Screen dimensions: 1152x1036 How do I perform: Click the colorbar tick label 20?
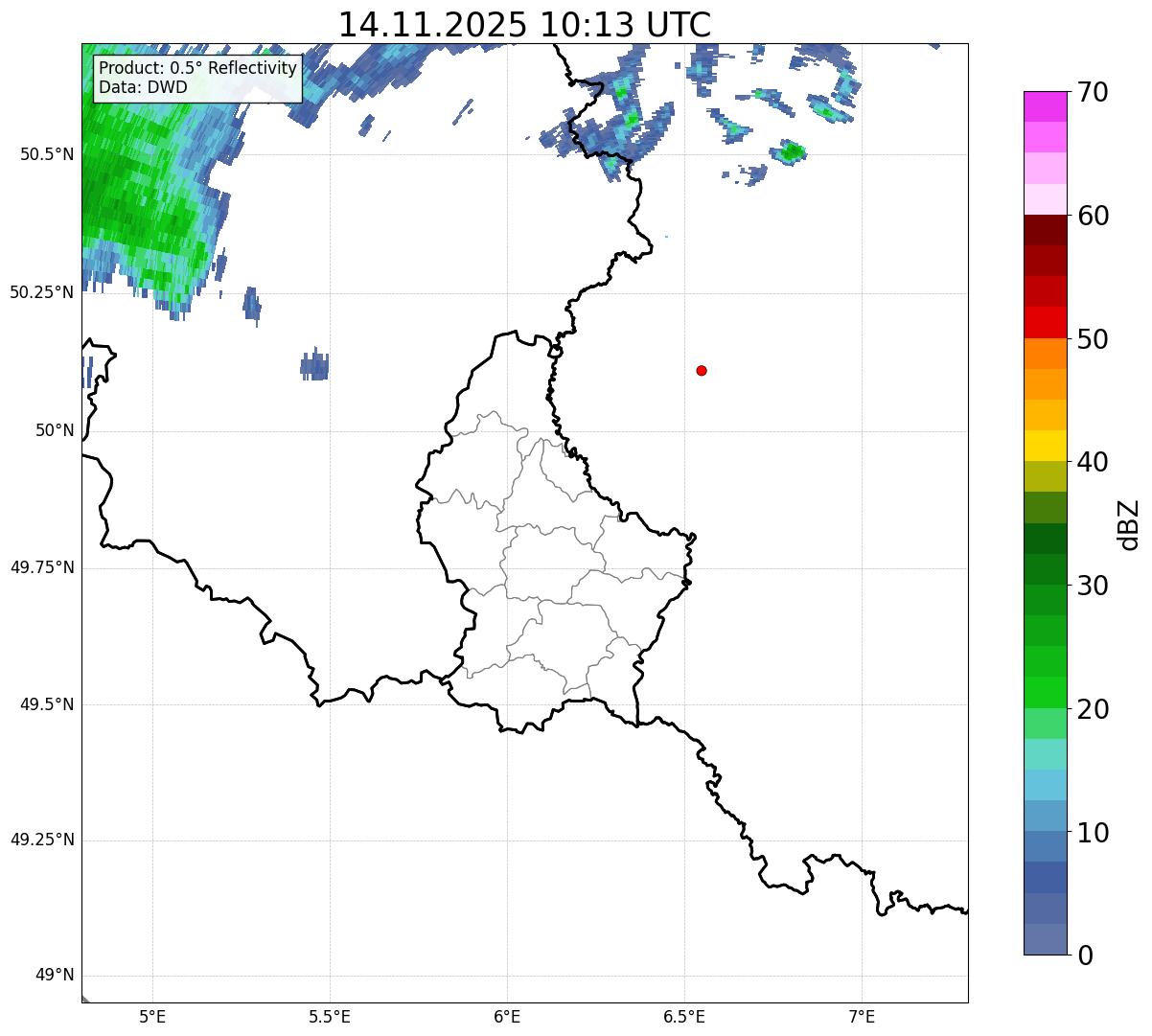click(x=1093, y=709)
